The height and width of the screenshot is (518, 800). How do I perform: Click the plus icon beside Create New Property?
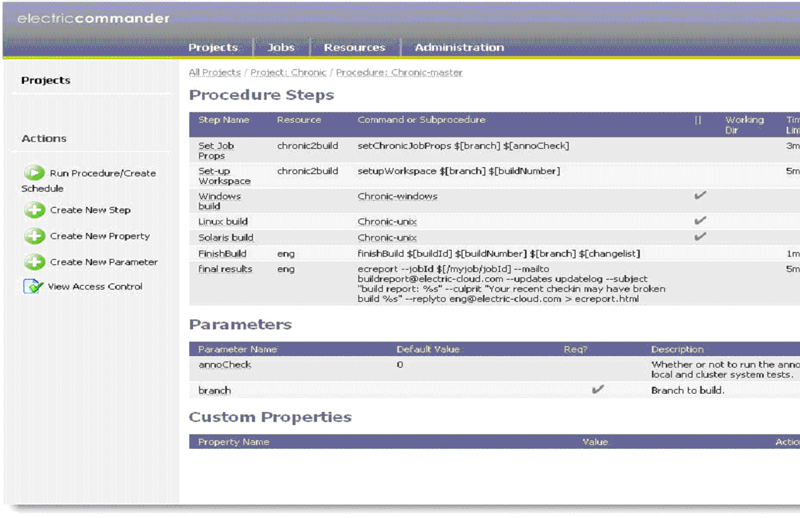34,236
